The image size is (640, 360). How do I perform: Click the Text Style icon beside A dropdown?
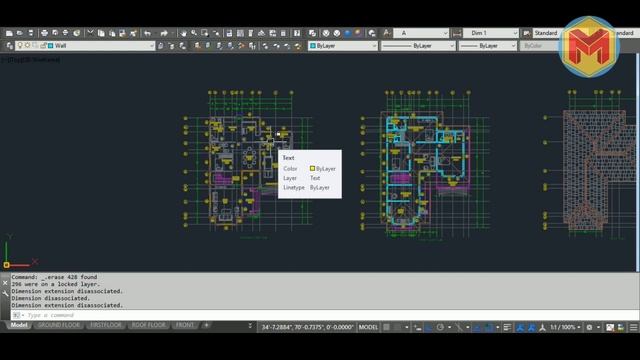pos(386,33)
